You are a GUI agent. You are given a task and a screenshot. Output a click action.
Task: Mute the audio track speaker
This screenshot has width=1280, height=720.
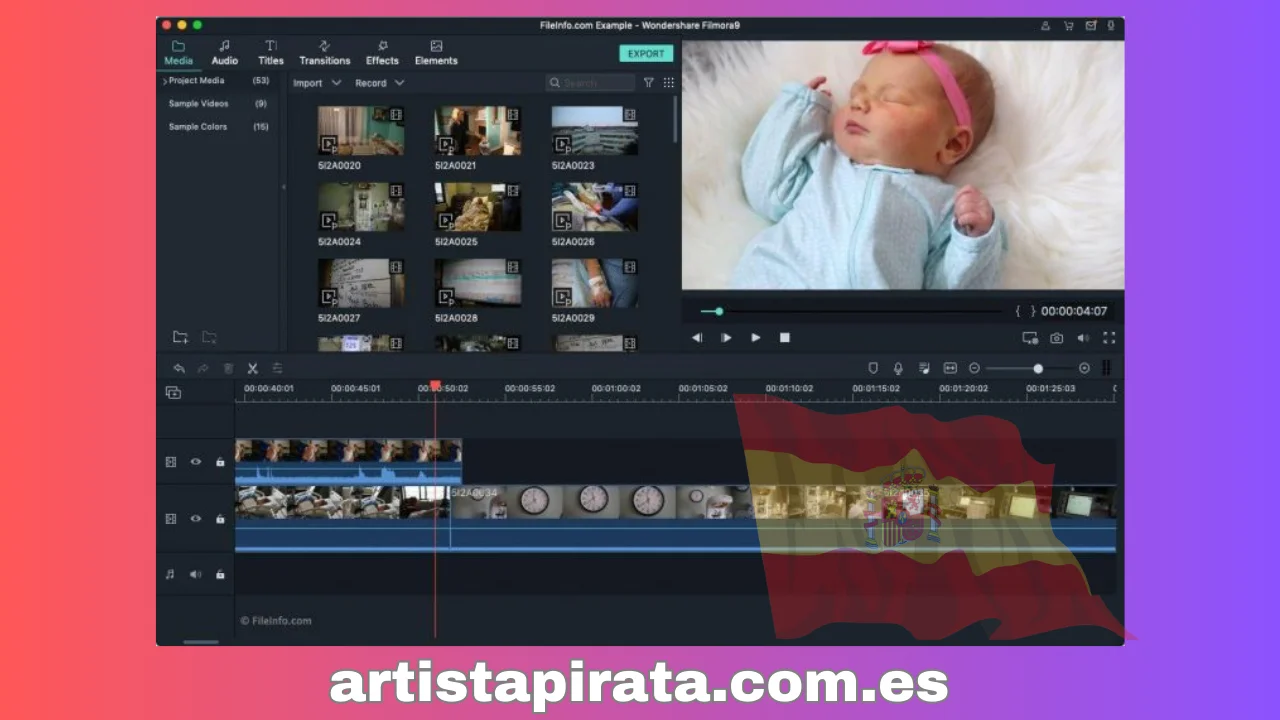pos(196,574)
